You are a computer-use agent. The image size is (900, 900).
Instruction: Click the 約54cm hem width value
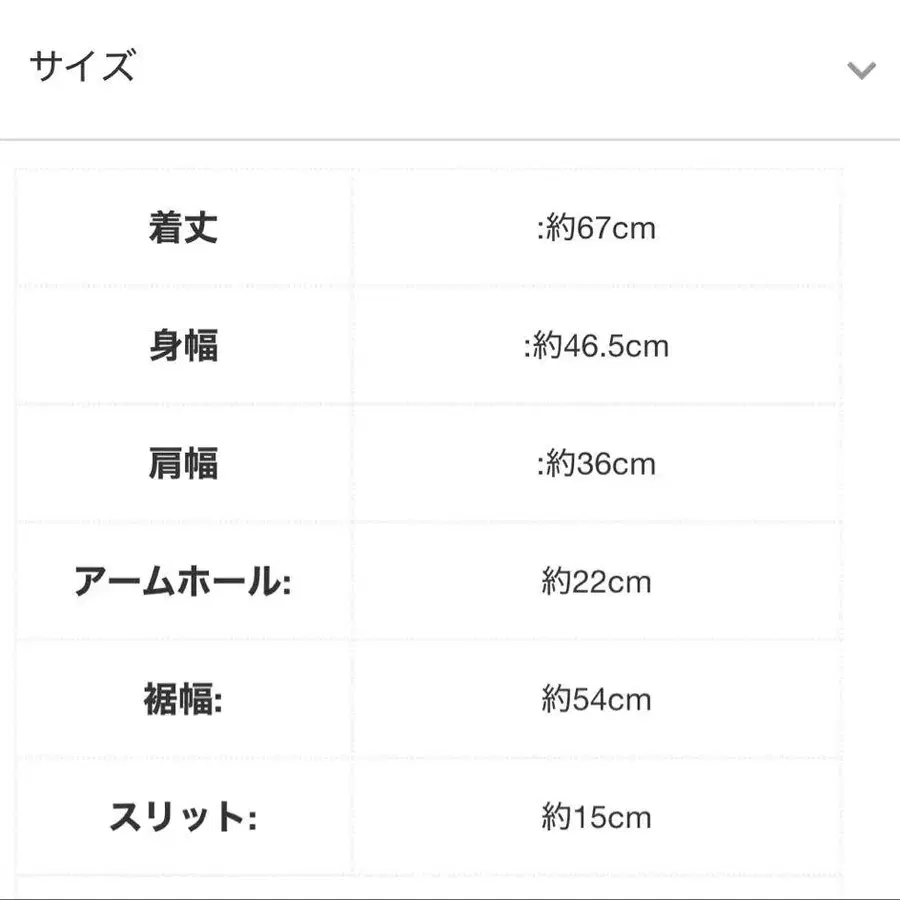pos(596,700)
